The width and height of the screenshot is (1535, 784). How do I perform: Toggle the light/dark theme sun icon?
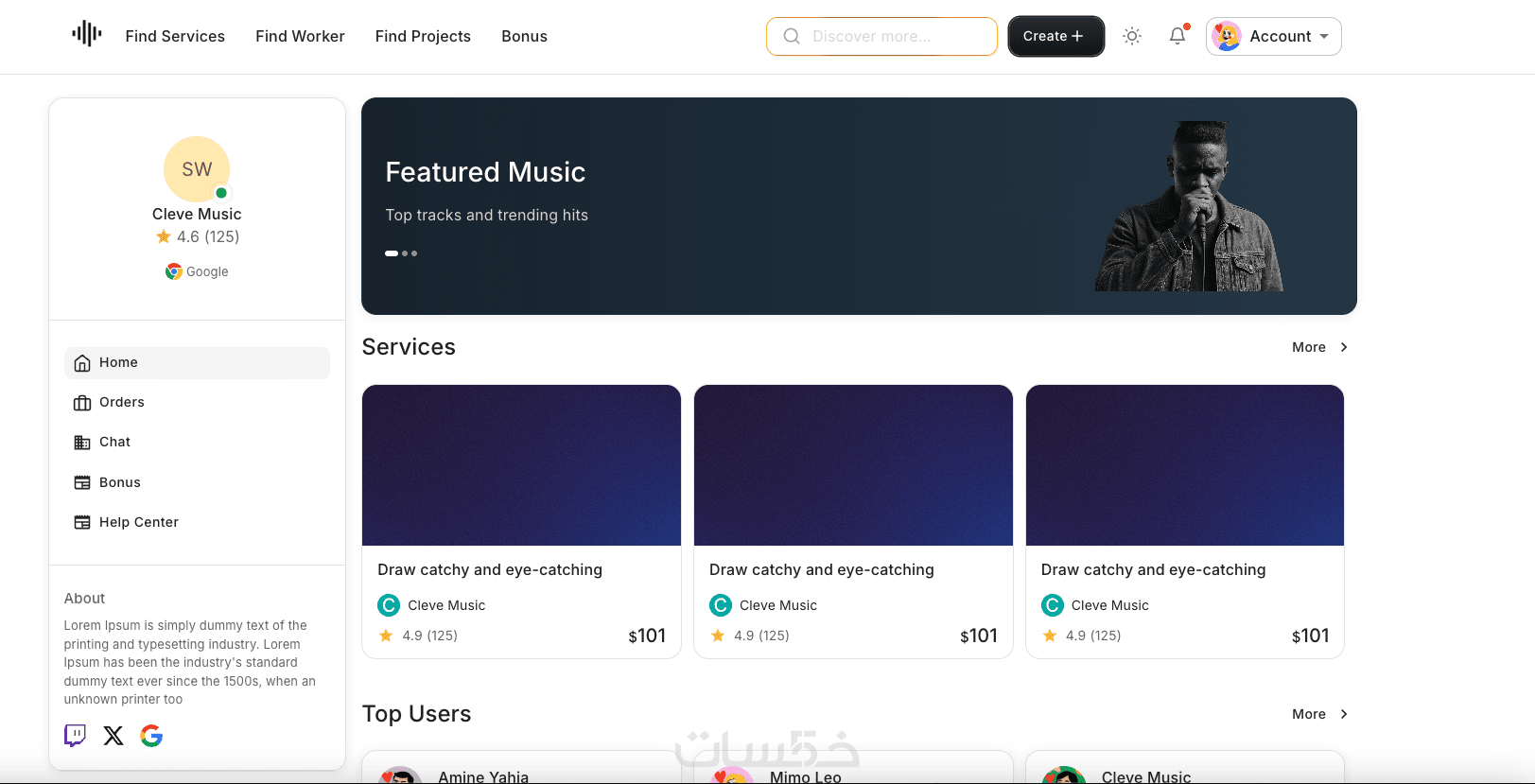click(x=1131, y=36)
